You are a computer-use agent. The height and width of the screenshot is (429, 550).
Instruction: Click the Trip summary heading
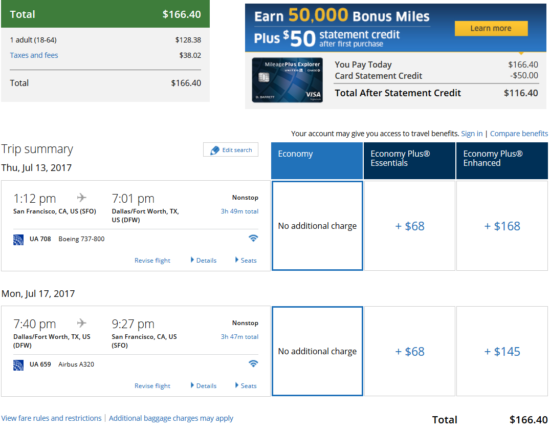click(37, 149)
